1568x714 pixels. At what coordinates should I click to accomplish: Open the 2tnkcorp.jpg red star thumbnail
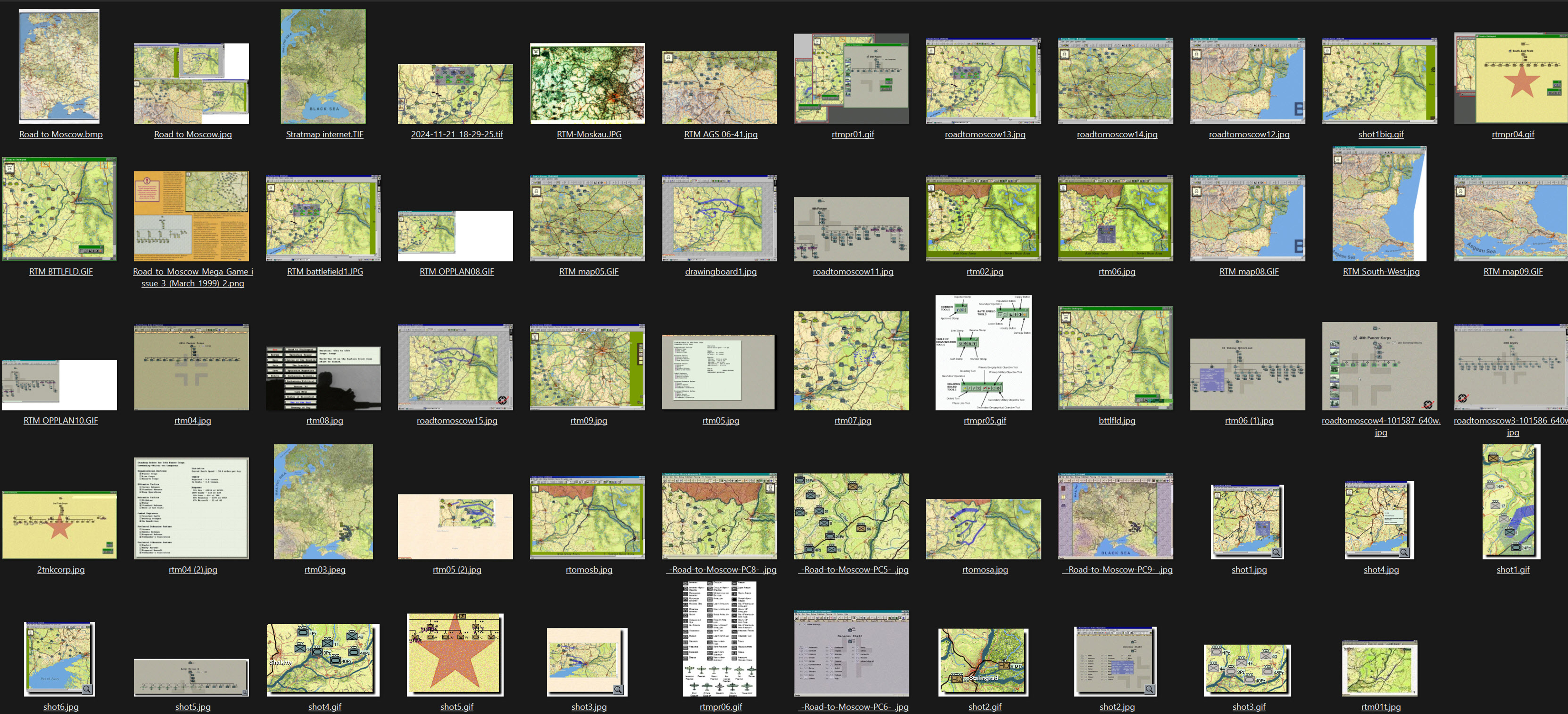tap(59, 525)
